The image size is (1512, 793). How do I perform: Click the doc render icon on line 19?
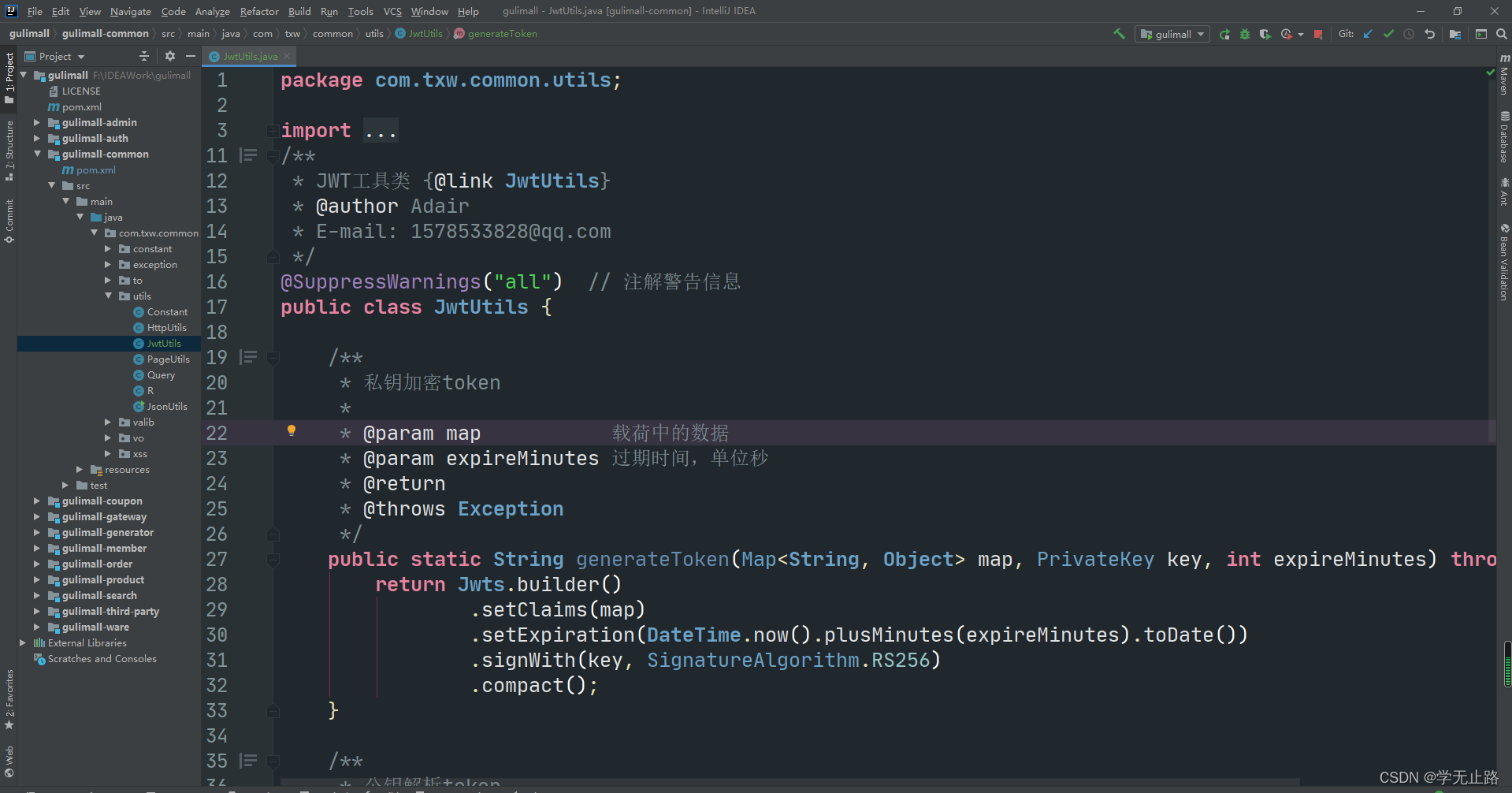pos(249,357)
